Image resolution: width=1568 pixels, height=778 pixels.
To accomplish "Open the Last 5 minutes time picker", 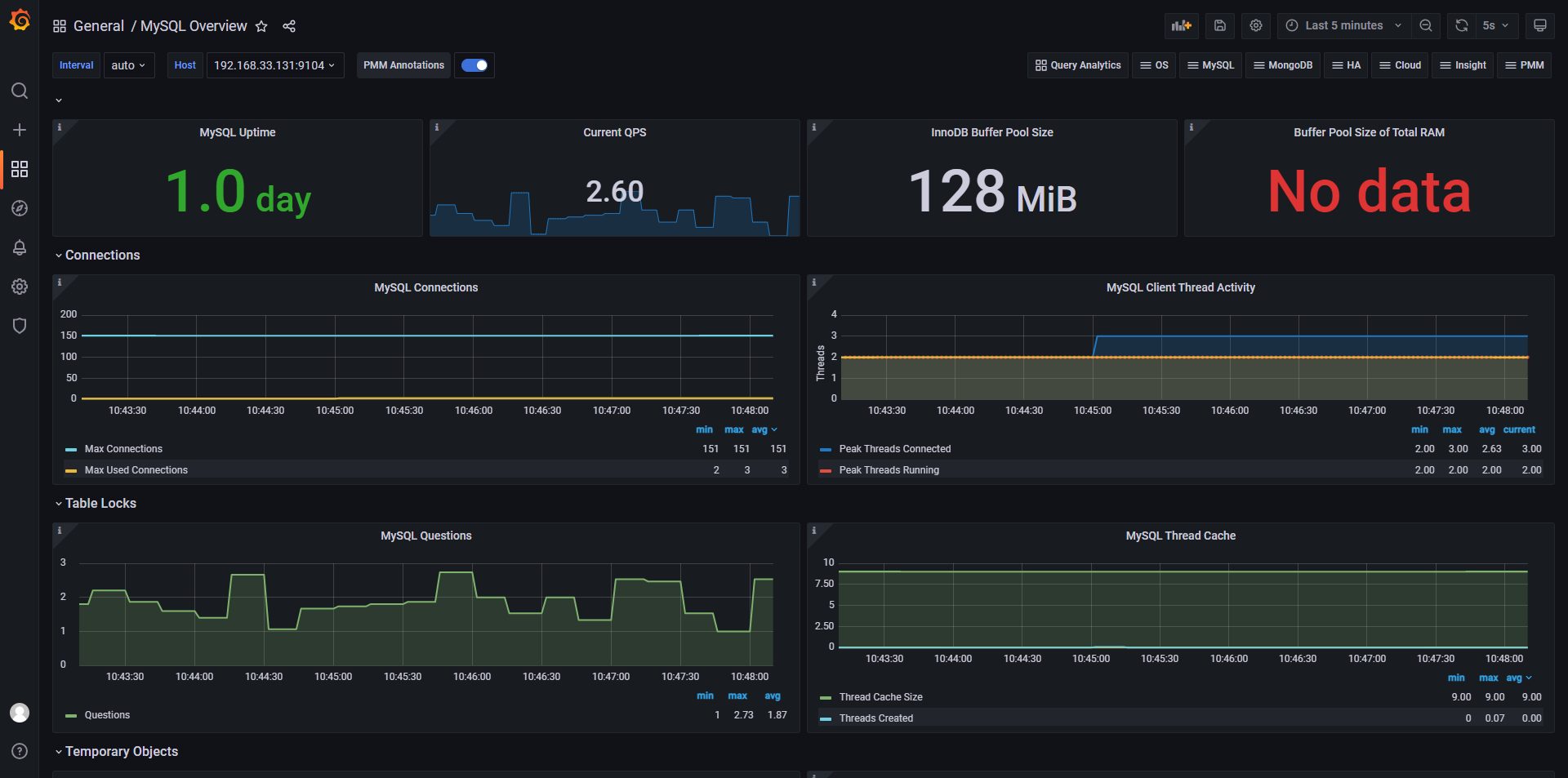I will click(x=1343, y=25).
